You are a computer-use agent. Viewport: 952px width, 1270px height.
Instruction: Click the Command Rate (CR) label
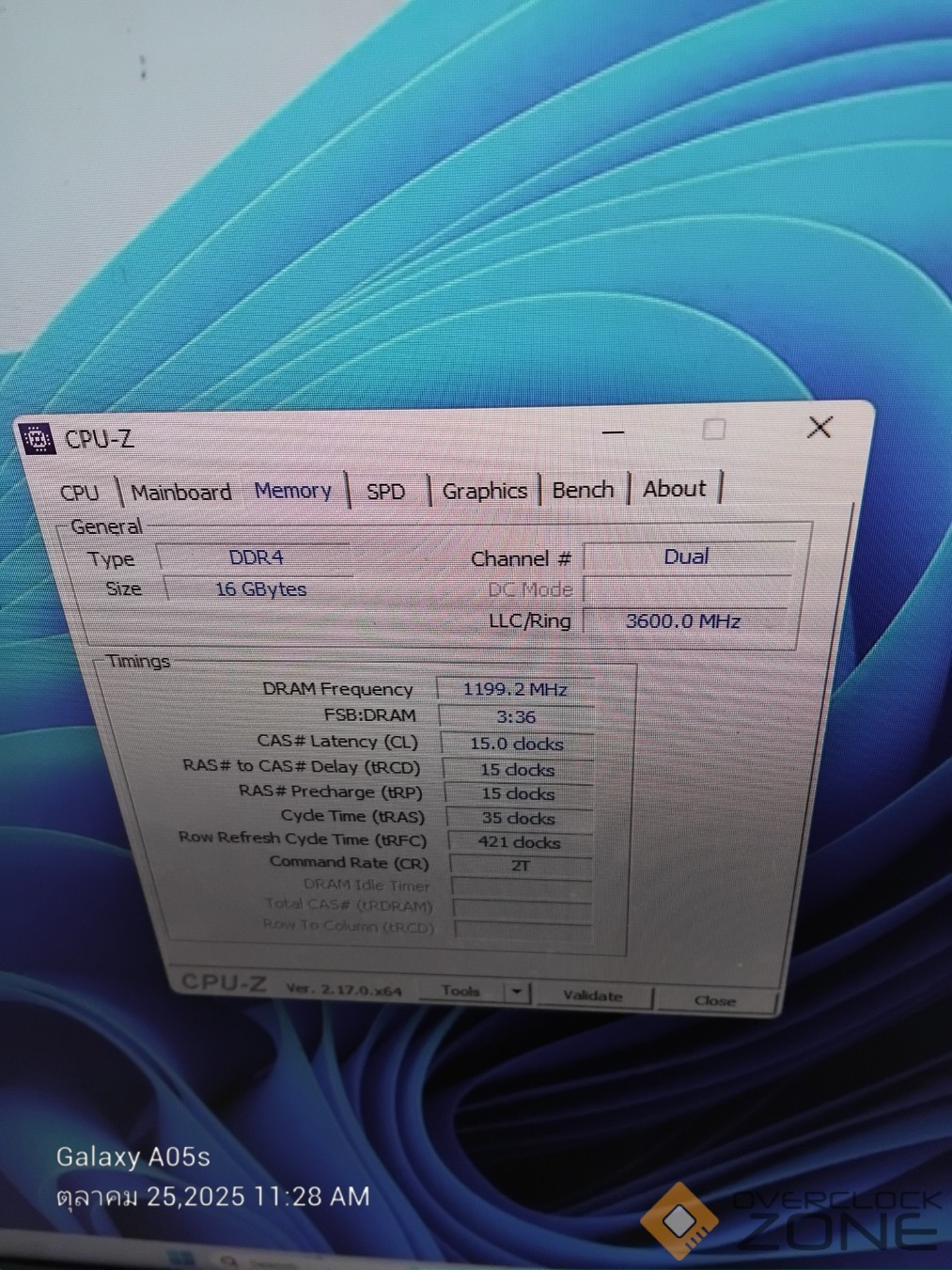[349, 862]
